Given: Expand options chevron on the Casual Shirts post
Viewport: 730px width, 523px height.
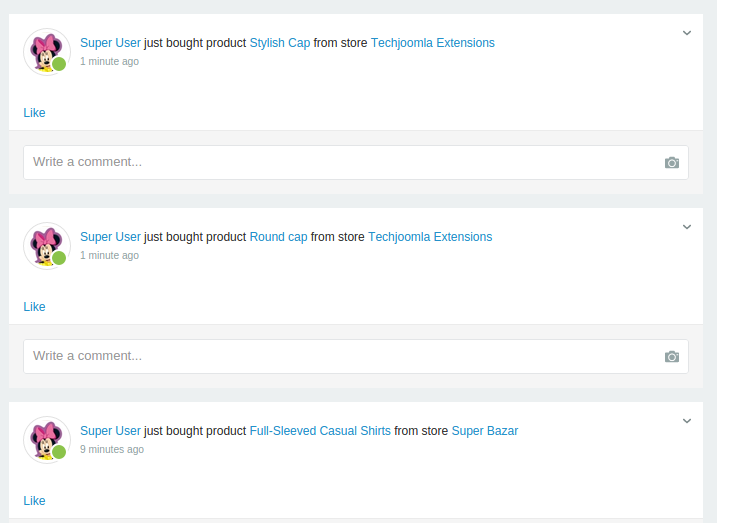Looking at the screenshot, I should [687, 421].
